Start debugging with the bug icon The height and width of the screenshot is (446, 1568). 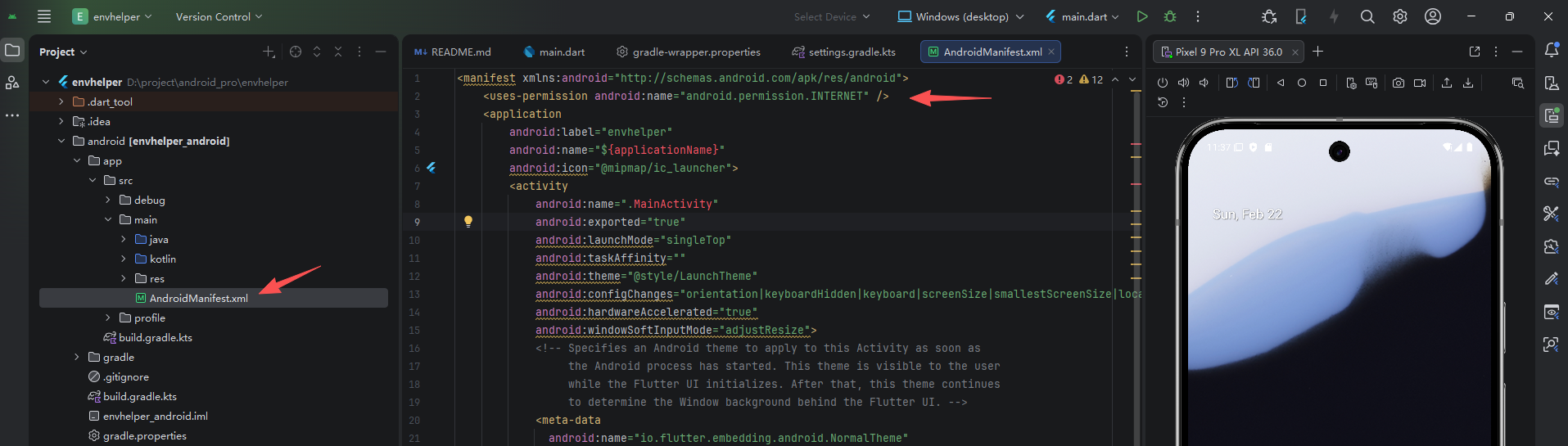click(1170, 16)
